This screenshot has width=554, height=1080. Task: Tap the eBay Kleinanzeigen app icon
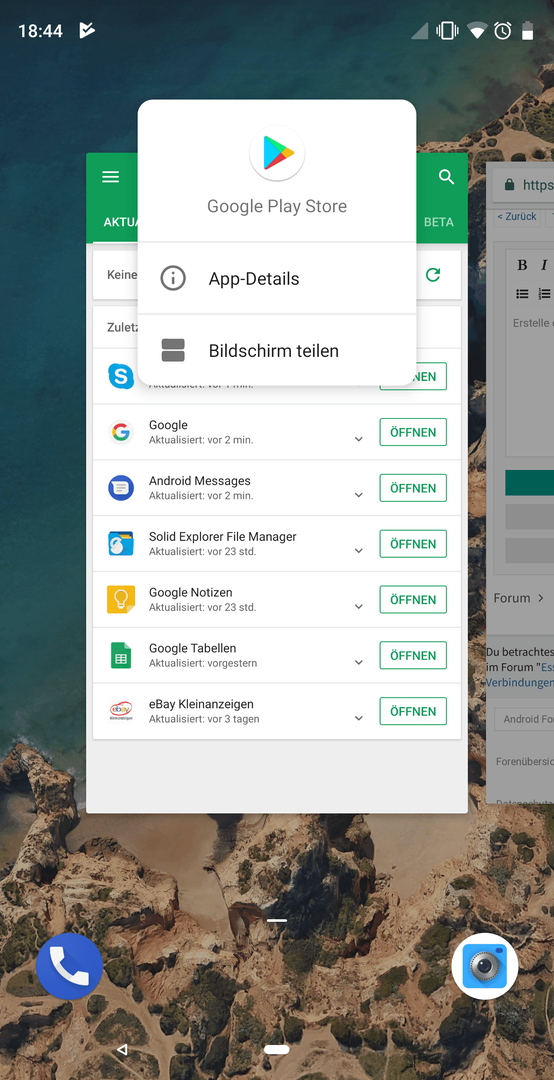[x=121, y=712]
